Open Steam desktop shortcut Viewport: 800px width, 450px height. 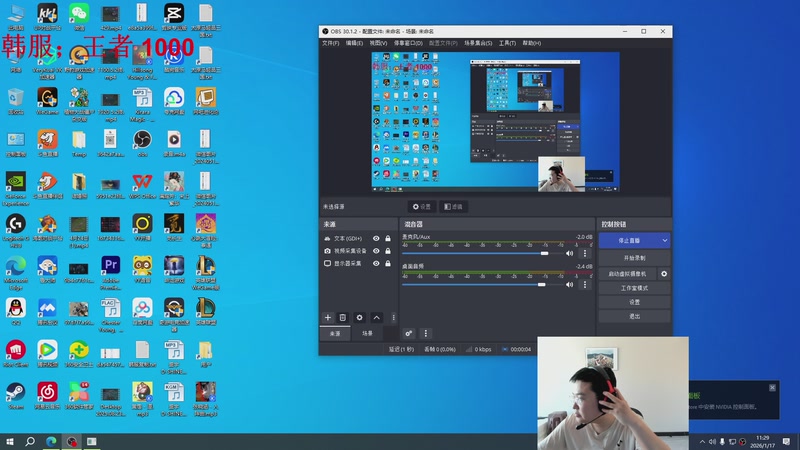pyautogui.click(x=16, y=395)
